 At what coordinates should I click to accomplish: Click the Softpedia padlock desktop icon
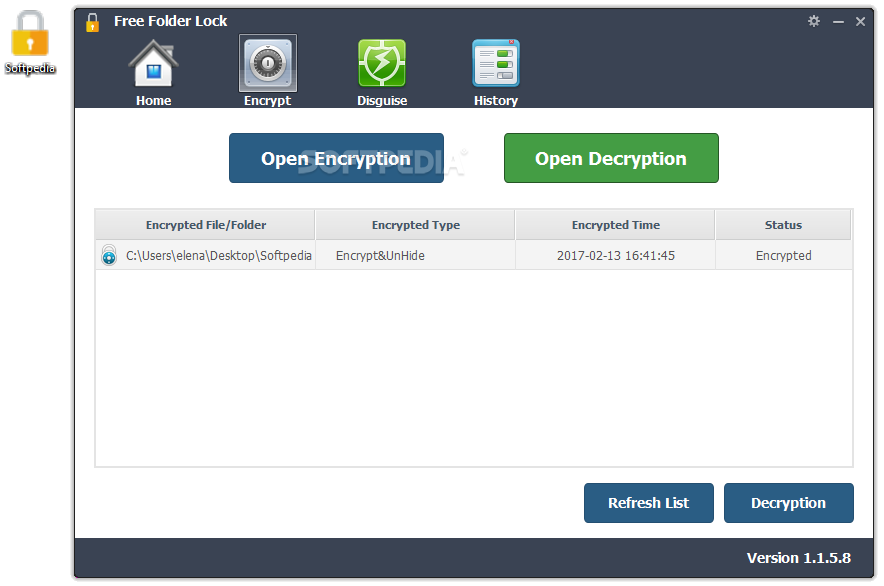click(30, 34)
